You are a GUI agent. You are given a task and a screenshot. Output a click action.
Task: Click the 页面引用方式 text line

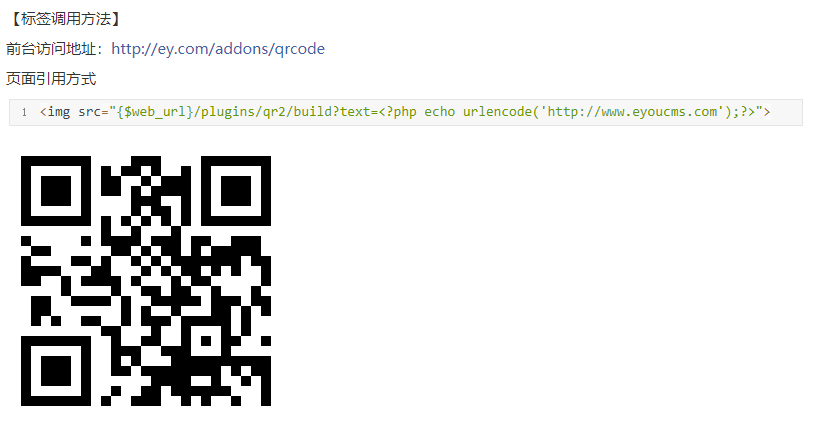point(51,79)
